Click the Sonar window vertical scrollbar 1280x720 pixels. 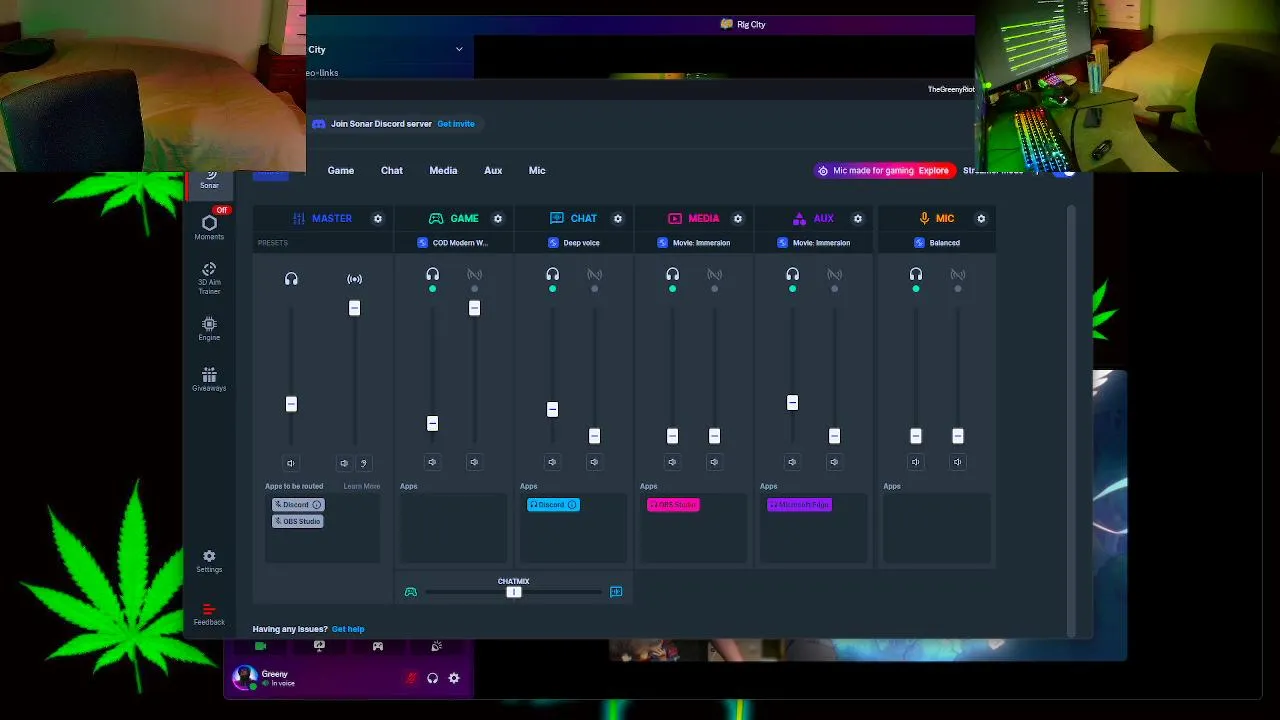click(1072, 420)
